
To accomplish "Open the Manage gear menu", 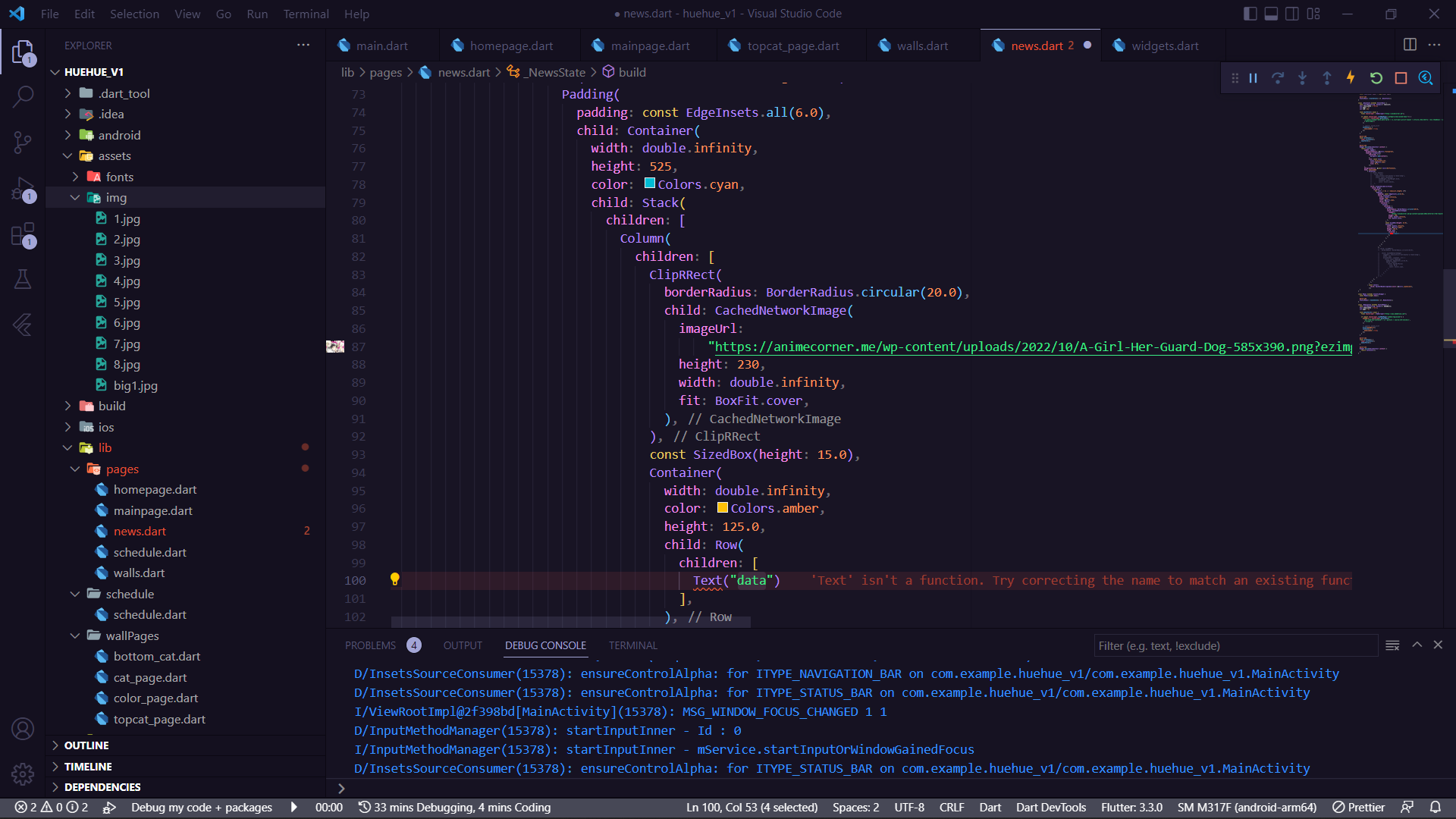I will coord(23,773).
